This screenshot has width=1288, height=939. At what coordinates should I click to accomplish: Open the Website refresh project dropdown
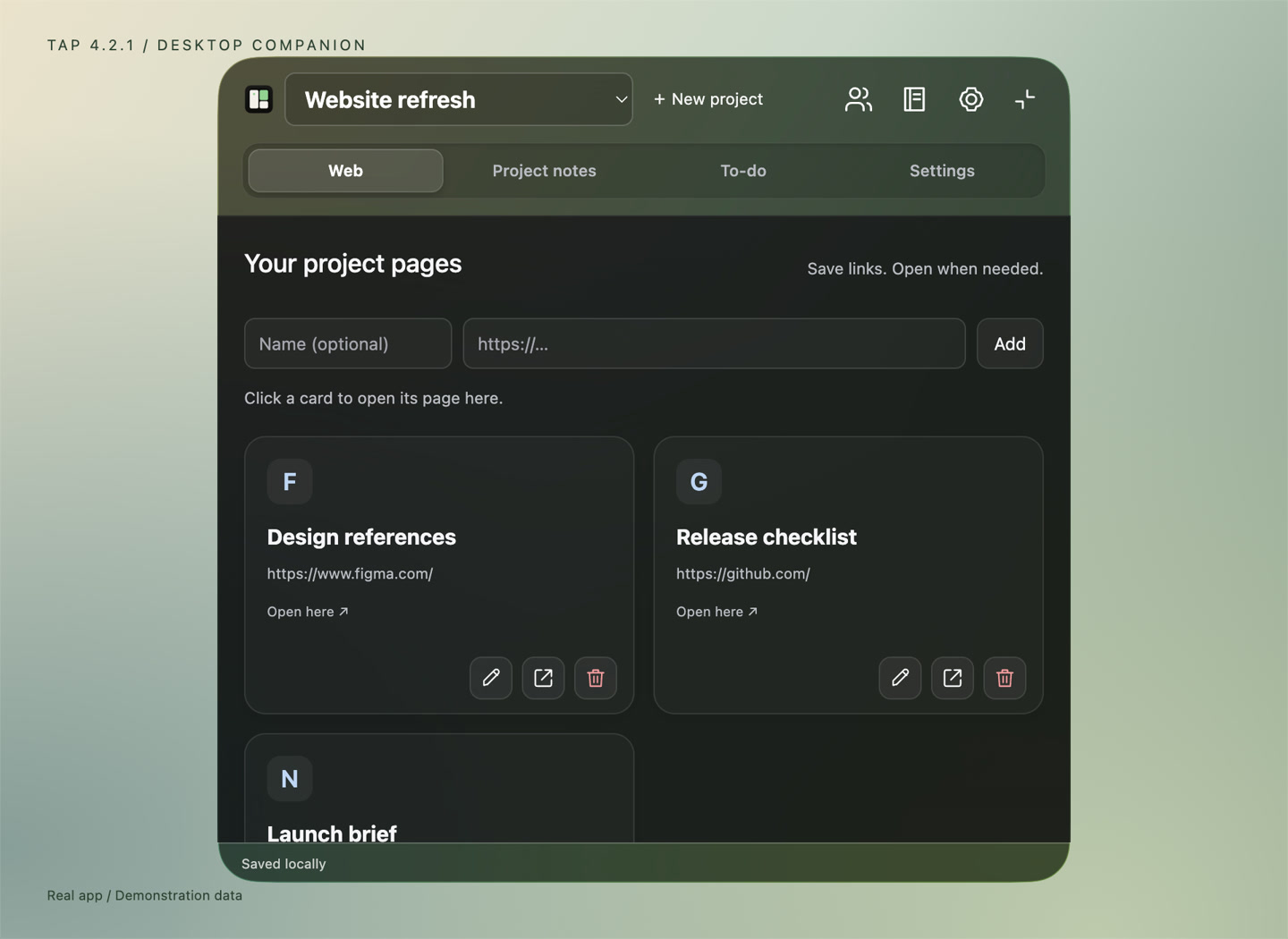(459, 99)
